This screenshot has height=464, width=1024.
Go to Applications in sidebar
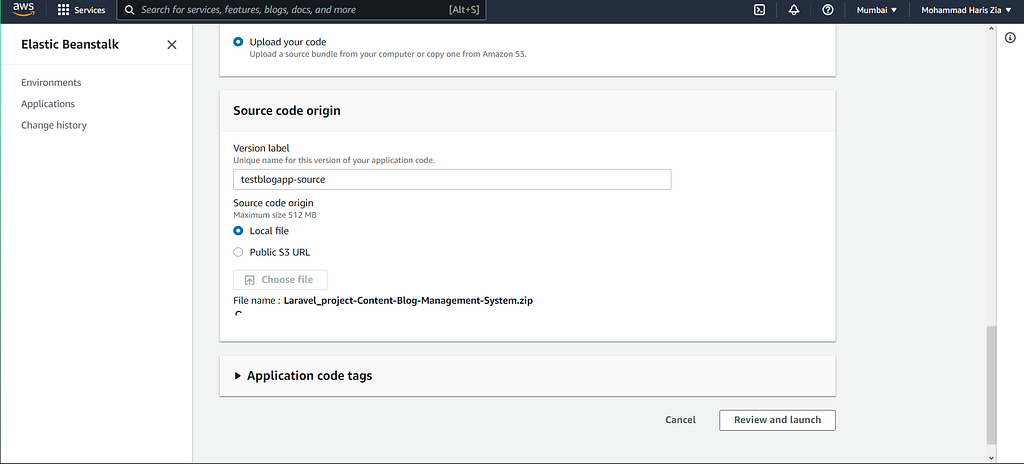(x=48, y=104)
